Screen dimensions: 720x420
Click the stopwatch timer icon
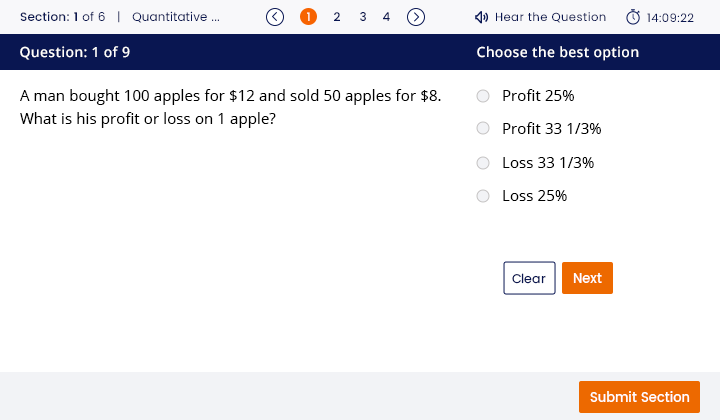pyautogui.click(x=633, y=17)
